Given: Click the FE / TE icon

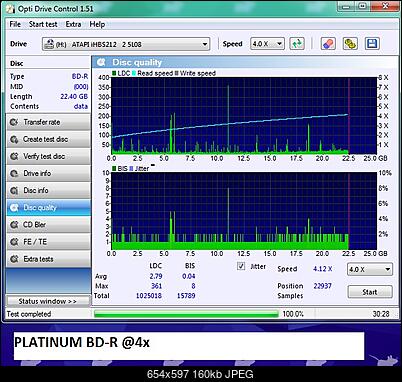Looking at the screenshot, I should coord(14,242).
